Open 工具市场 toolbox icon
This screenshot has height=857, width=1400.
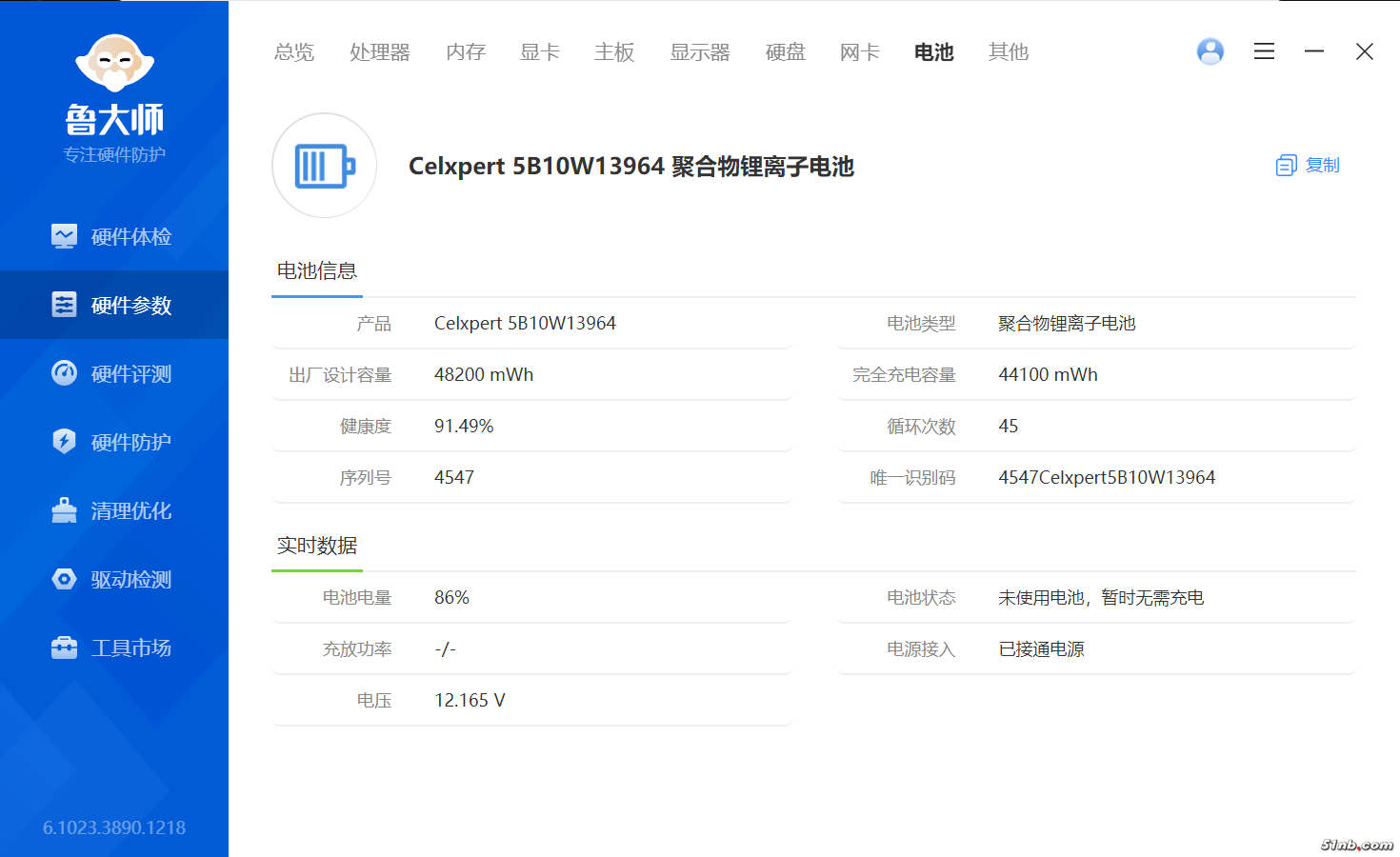click(64, 648)
